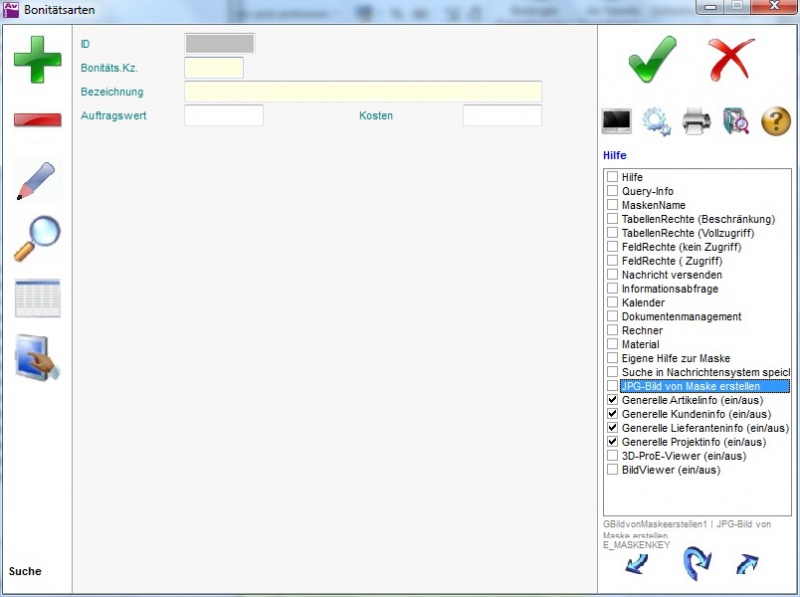Click the yellow question mark help icon
Viewport: 800px width, 597px height.
776,122
